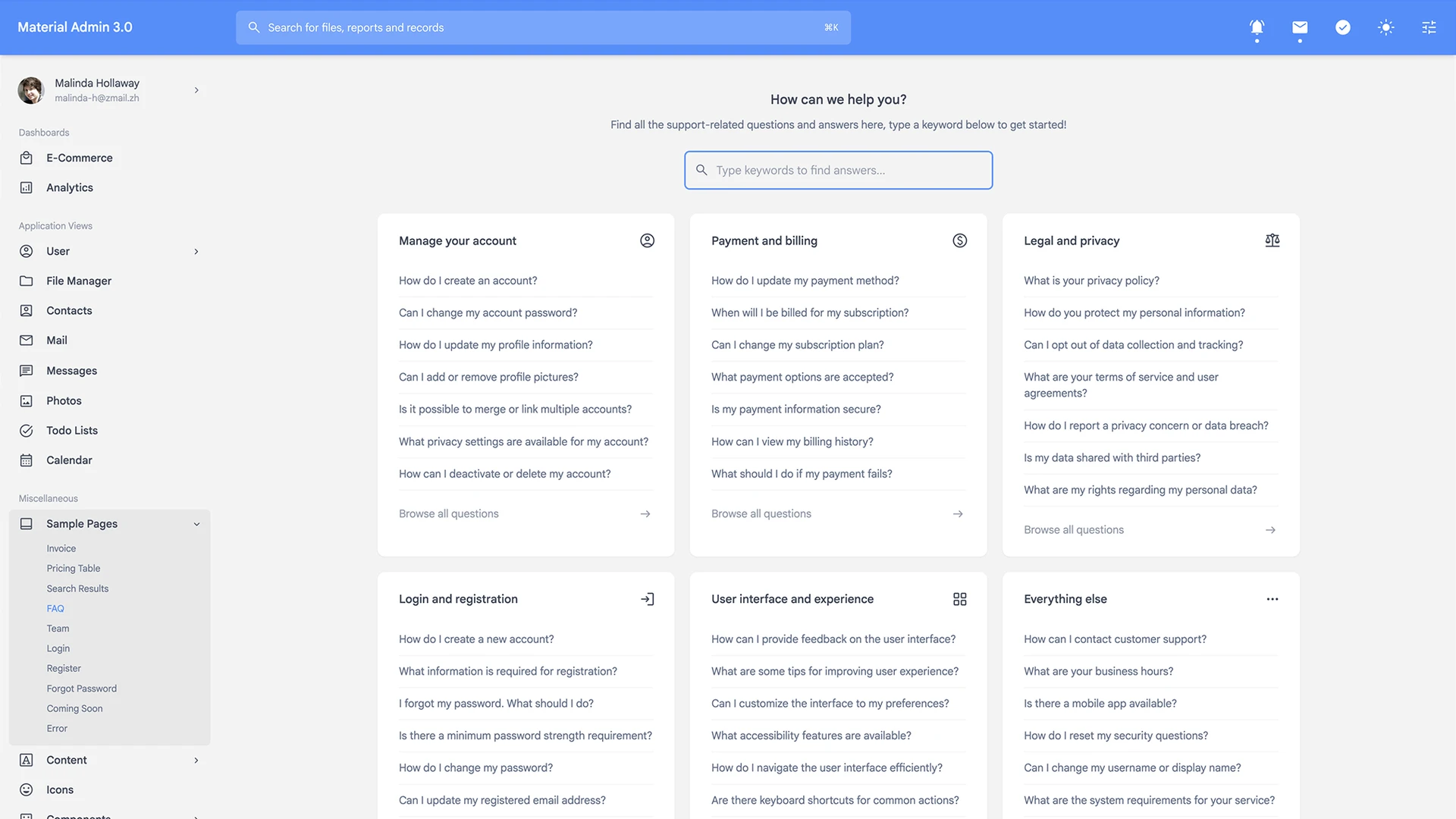Open the Search Results page
The height and width of the screenshot is (819, 1456).
(77, 588)
